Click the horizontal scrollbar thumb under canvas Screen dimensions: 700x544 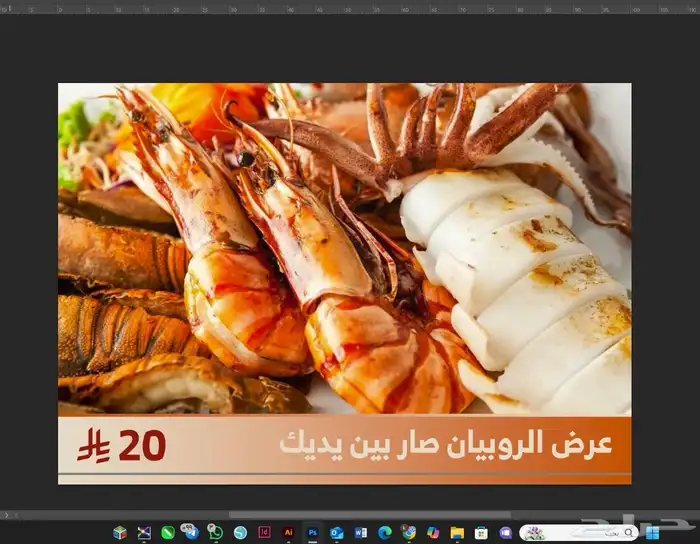tap(370, 515)
